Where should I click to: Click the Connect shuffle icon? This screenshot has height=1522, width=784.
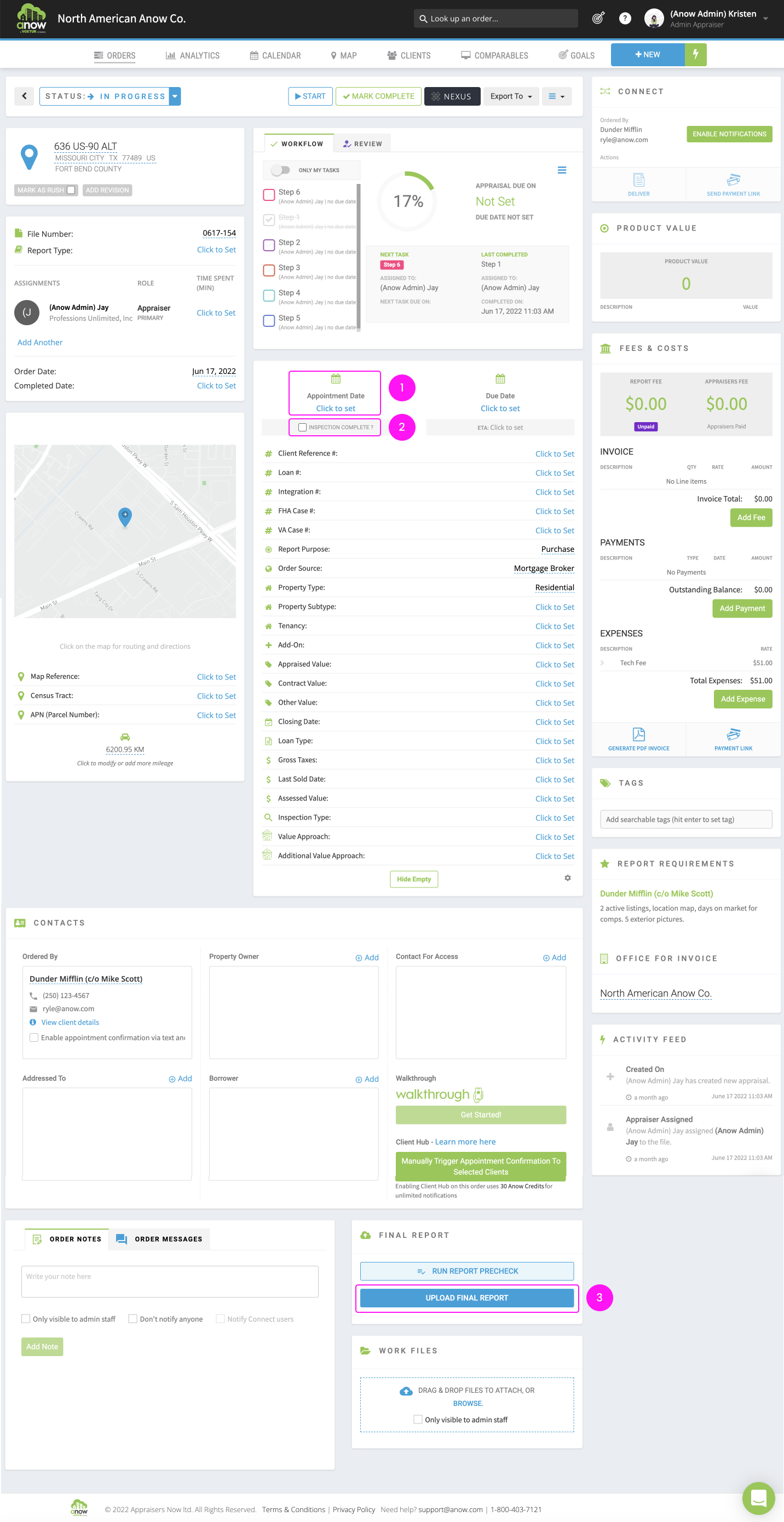tap(605, 91)
